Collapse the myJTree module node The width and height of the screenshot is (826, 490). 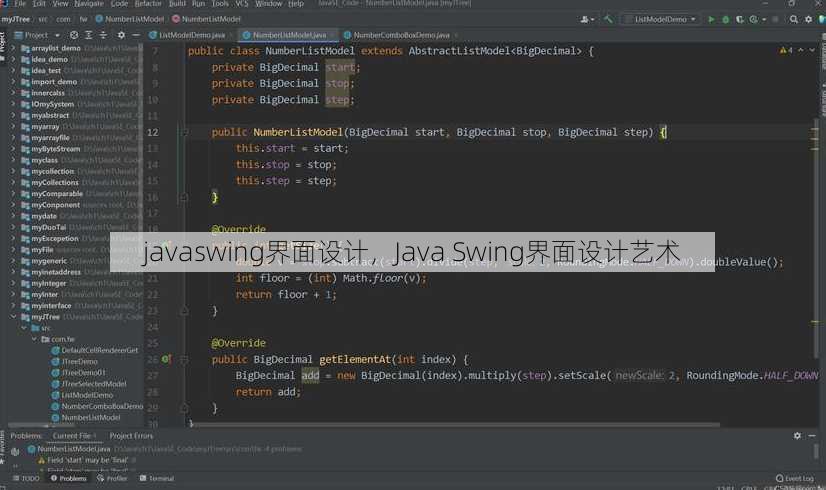tap(13, 317)
